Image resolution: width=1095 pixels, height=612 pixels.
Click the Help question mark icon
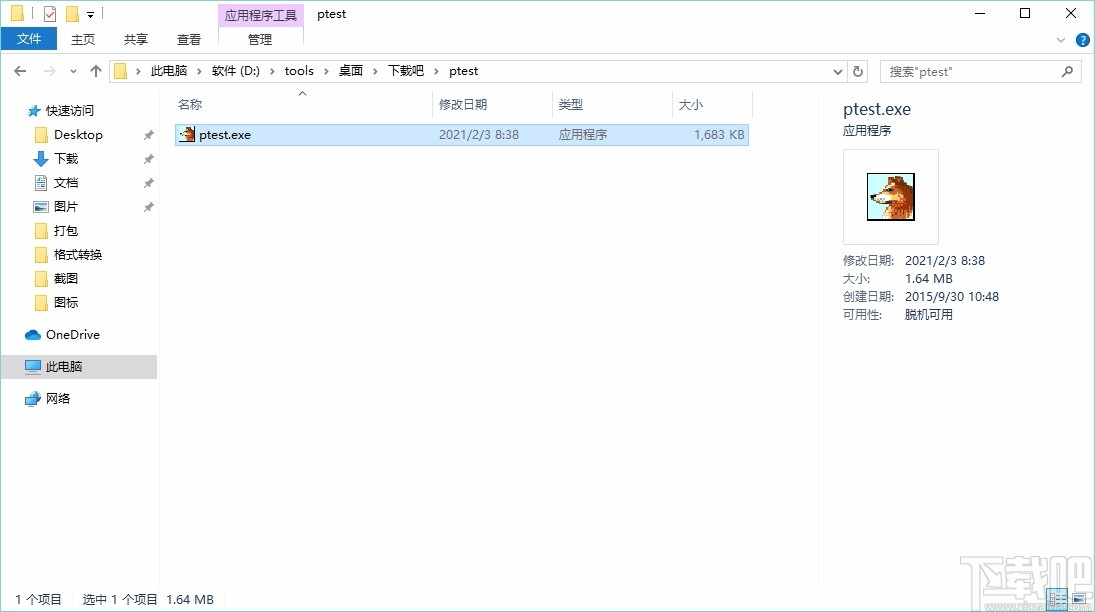pos(1083,40)
